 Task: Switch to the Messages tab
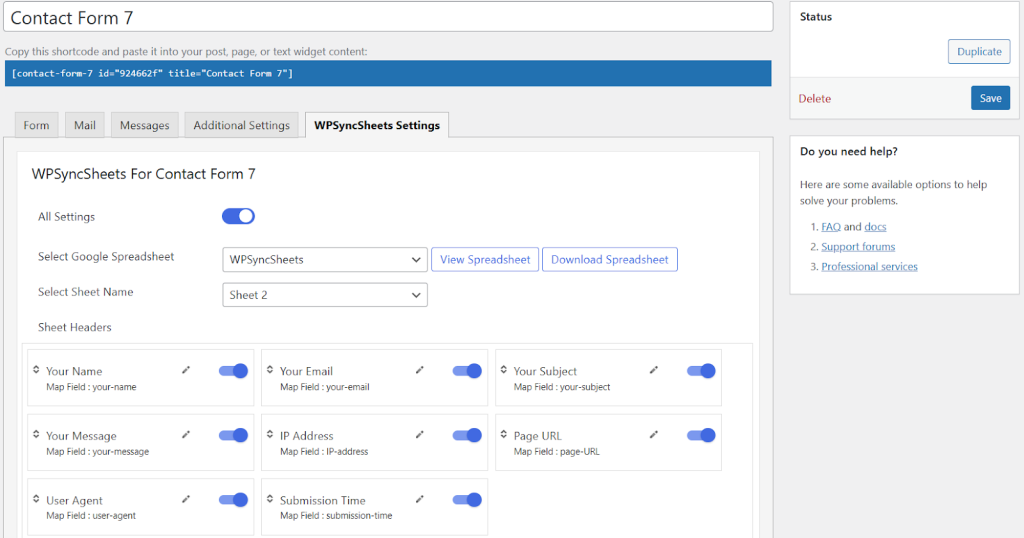click(144, 125)
